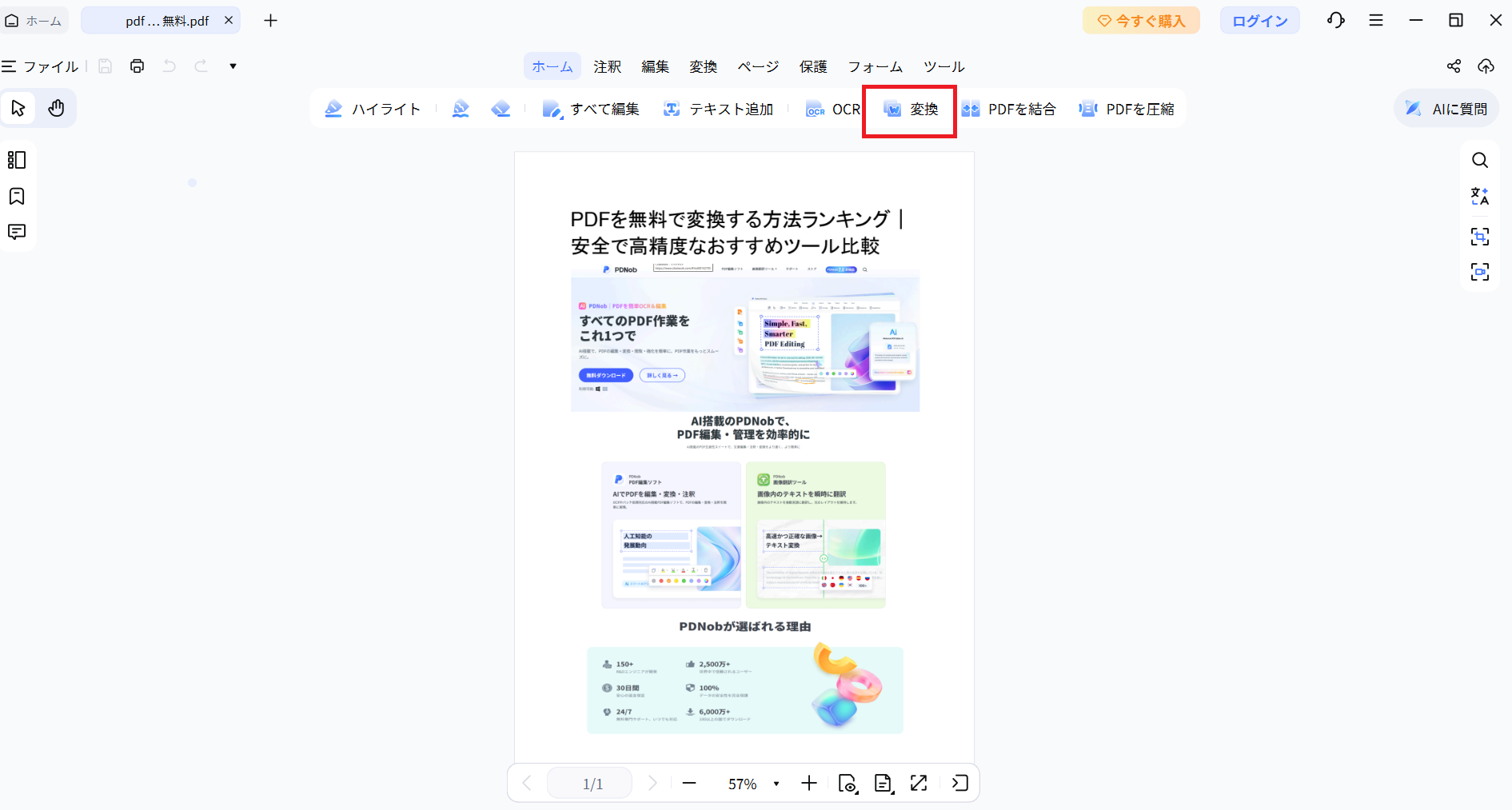Switch to the フォーム form tab

point(876,66)
